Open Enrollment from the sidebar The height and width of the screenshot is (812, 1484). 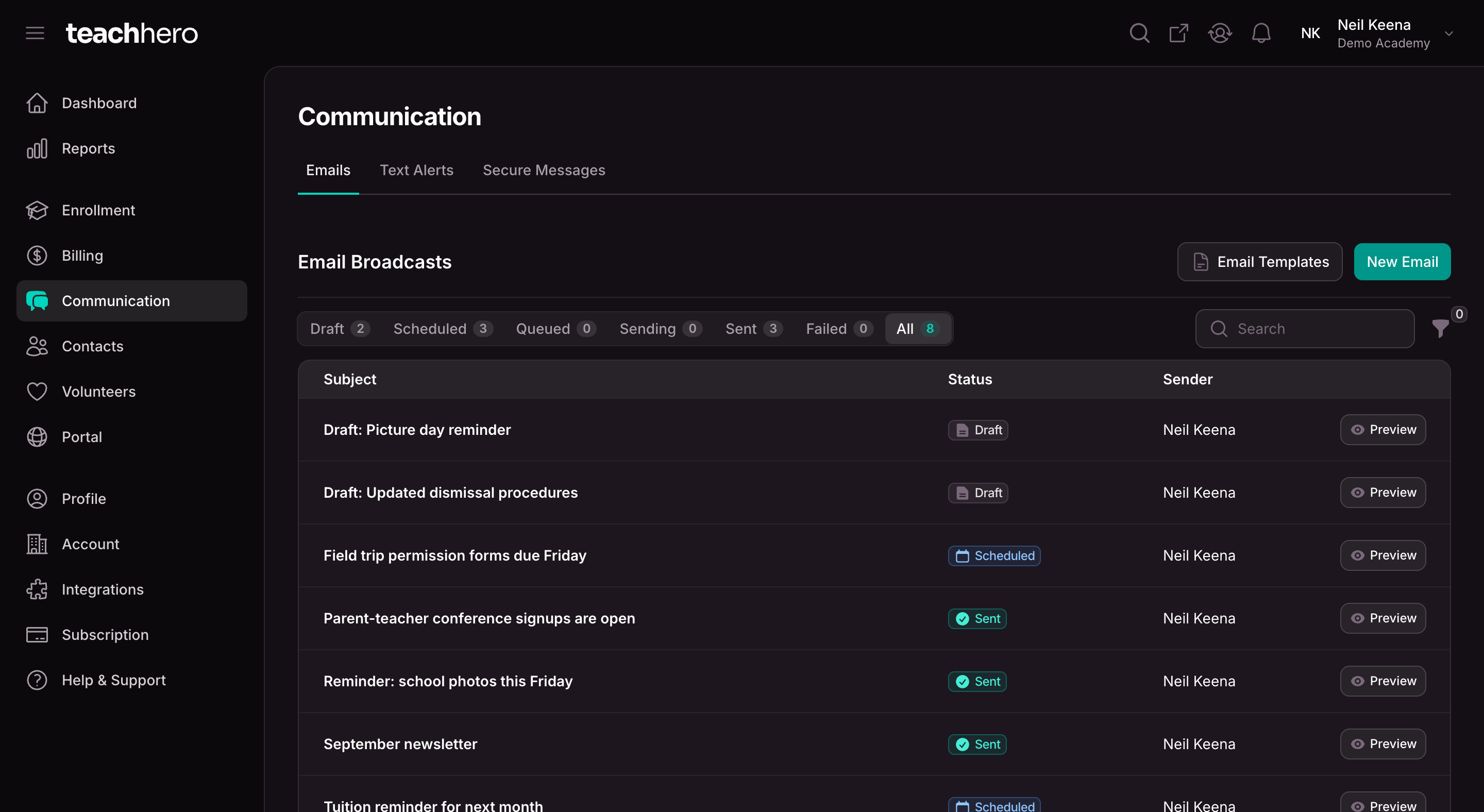click(132, 210)
